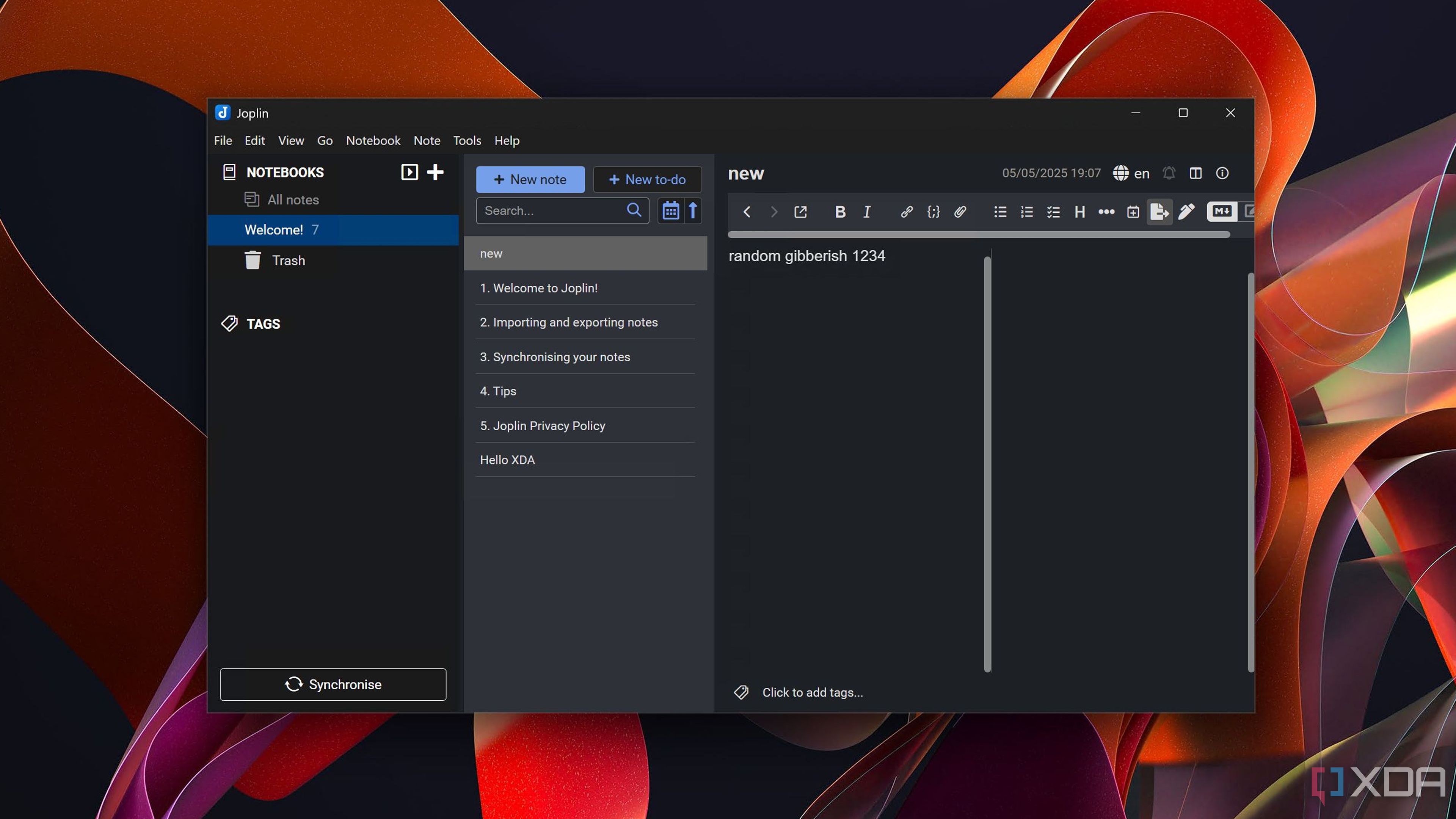Click the tag icon beside add tags
1456x819 pixels.
coord(741,692)
